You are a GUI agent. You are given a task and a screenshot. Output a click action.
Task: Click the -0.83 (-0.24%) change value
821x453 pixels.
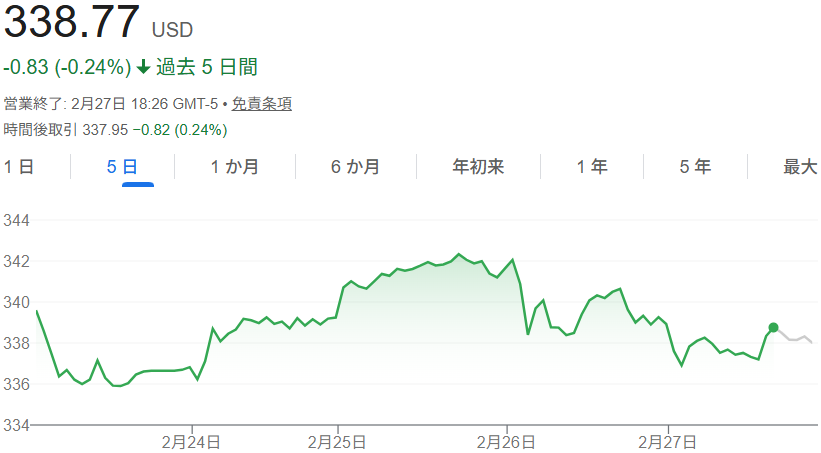pos(67,68)
